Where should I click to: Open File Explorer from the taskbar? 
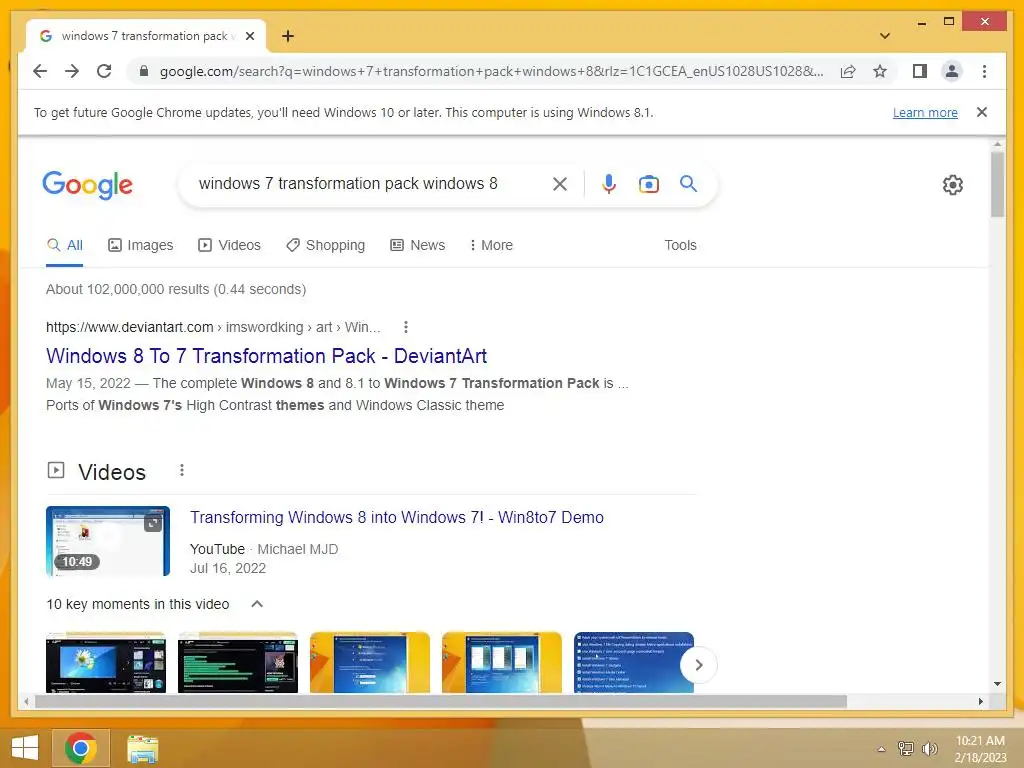click(142, 748)
